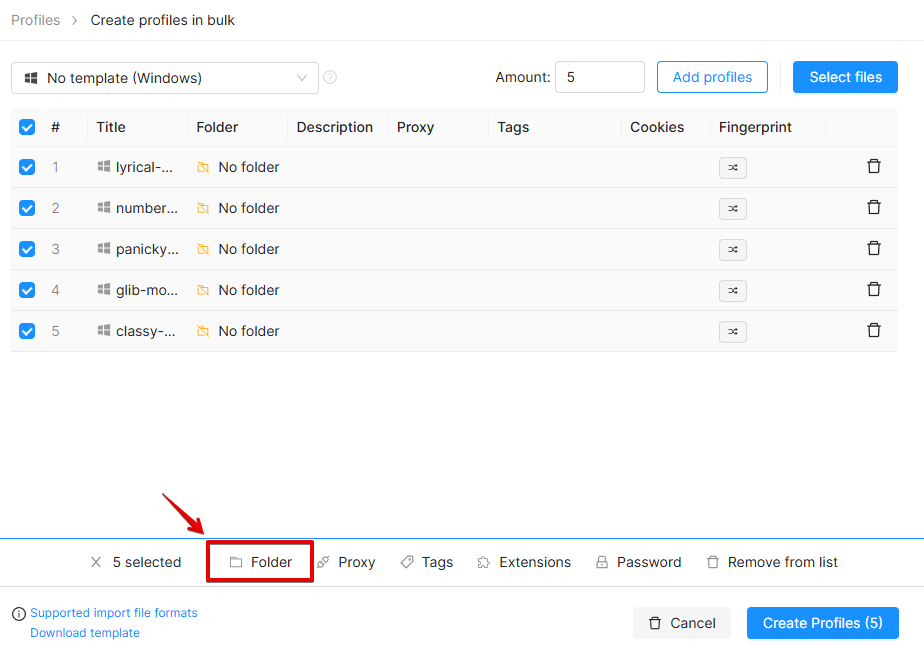Viewport: 924px width, 654px height.
Task: Delete the glib-mo profile row with trash icon
Action: tap(874, 289)
